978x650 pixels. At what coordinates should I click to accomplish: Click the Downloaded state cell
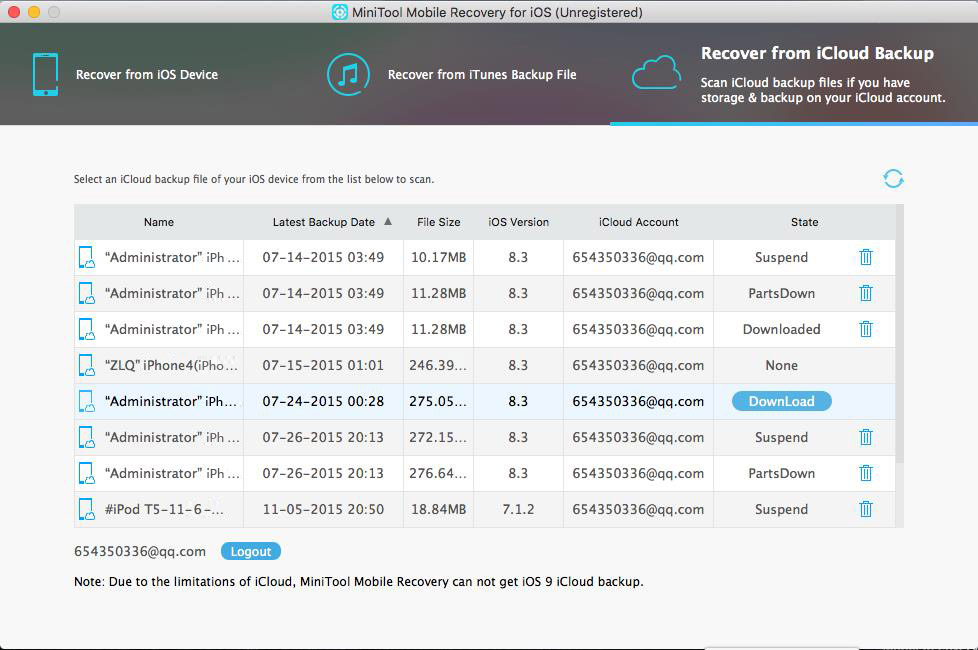(782, 329)
